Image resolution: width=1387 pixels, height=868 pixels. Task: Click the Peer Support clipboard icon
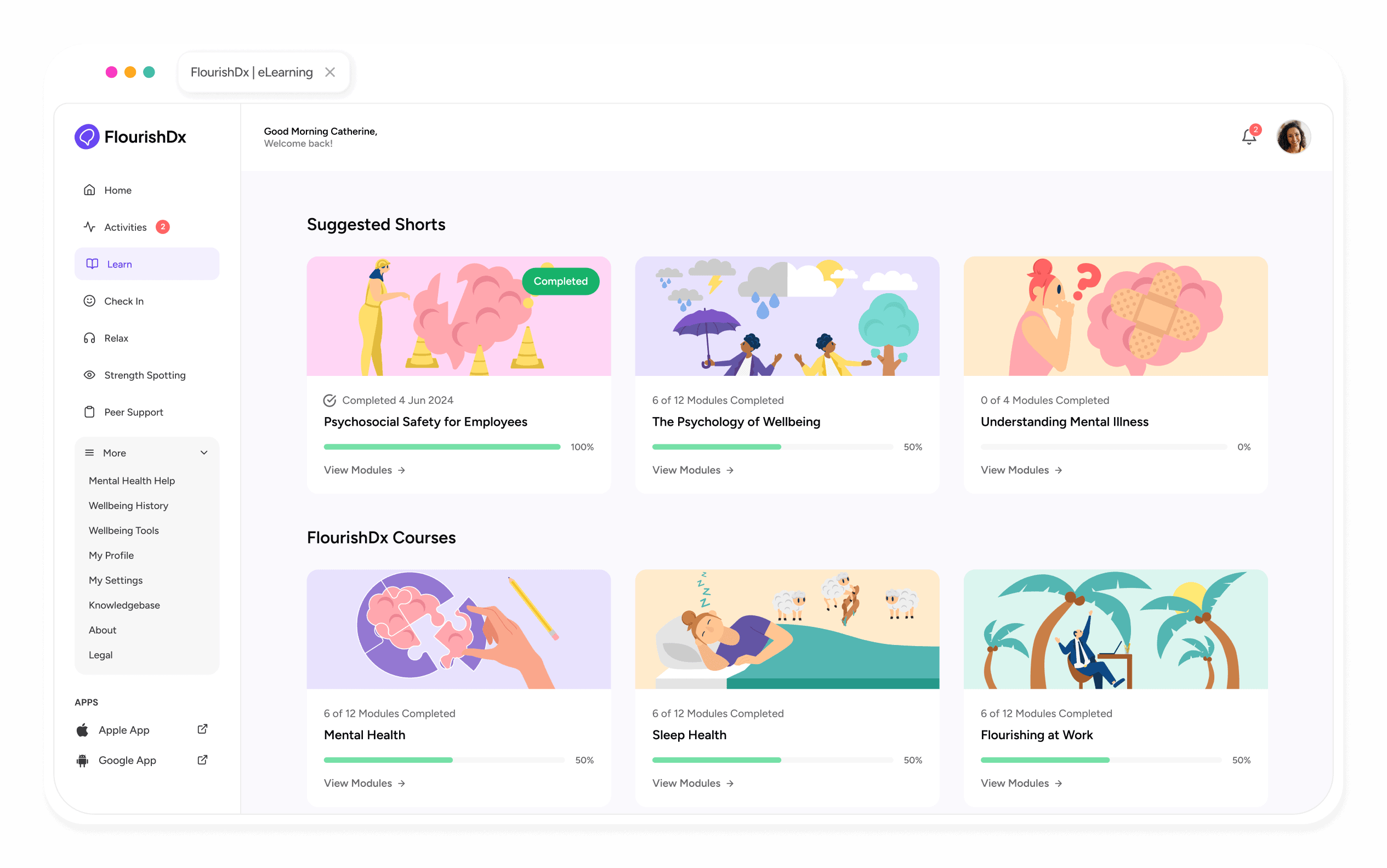pyautogui.click(x=89, y=412)
